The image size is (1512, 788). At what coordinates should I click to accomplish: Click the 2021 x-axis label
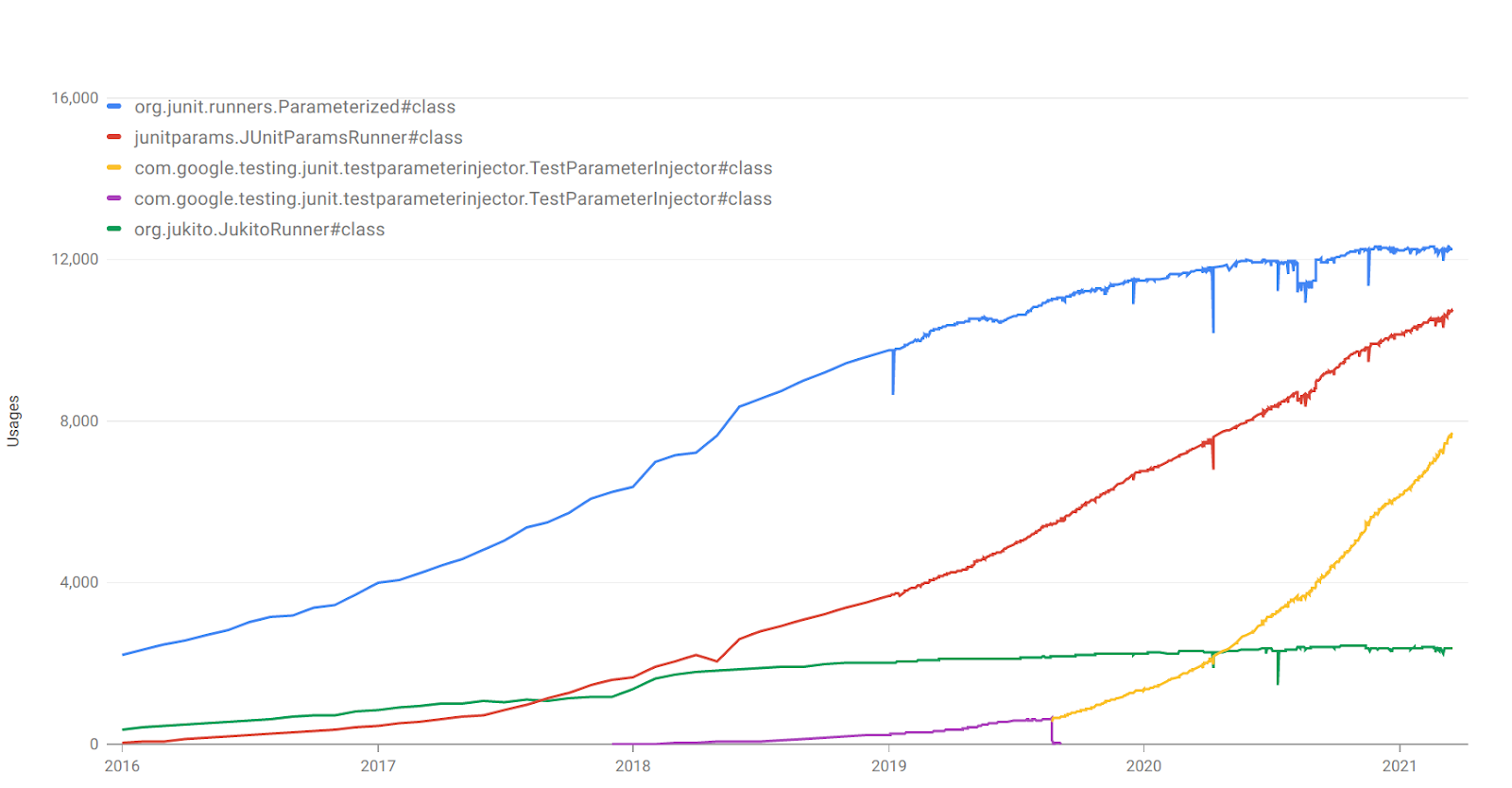click(x=1400, y=765)
